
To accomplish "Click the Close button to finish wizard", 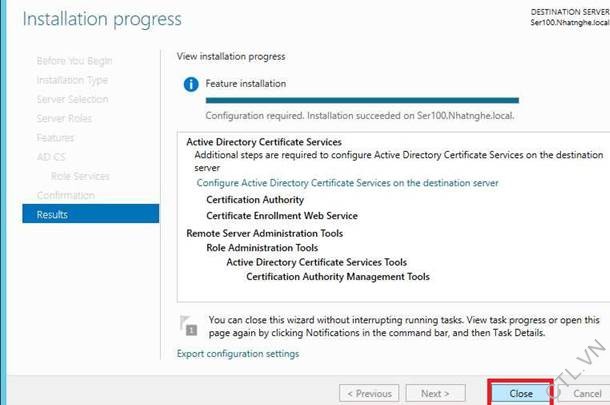I will [x=520, y=393].
